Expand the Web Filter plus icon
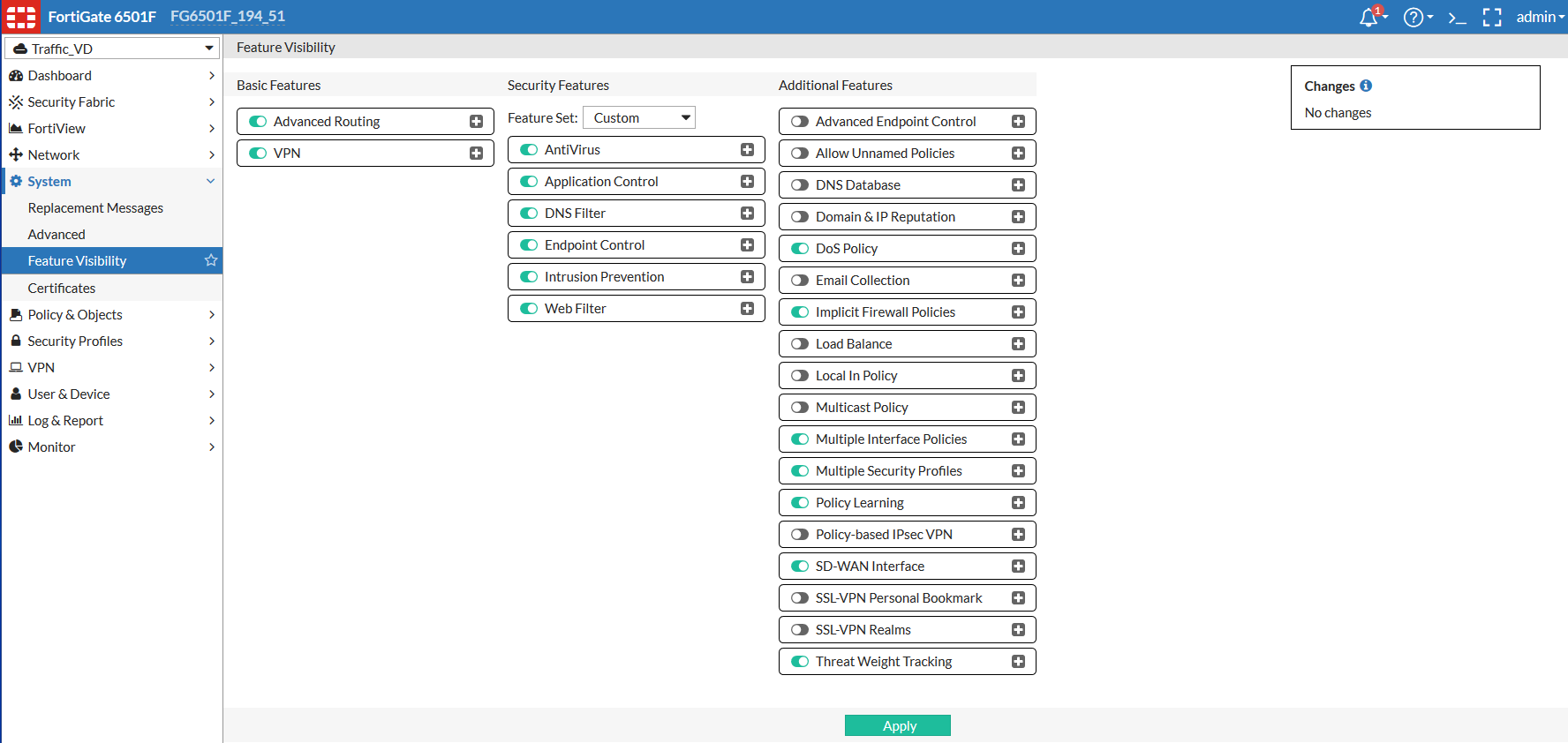The height and width of the screenshot is (743, 1568). pyautogui.click(x=747, y=309)
